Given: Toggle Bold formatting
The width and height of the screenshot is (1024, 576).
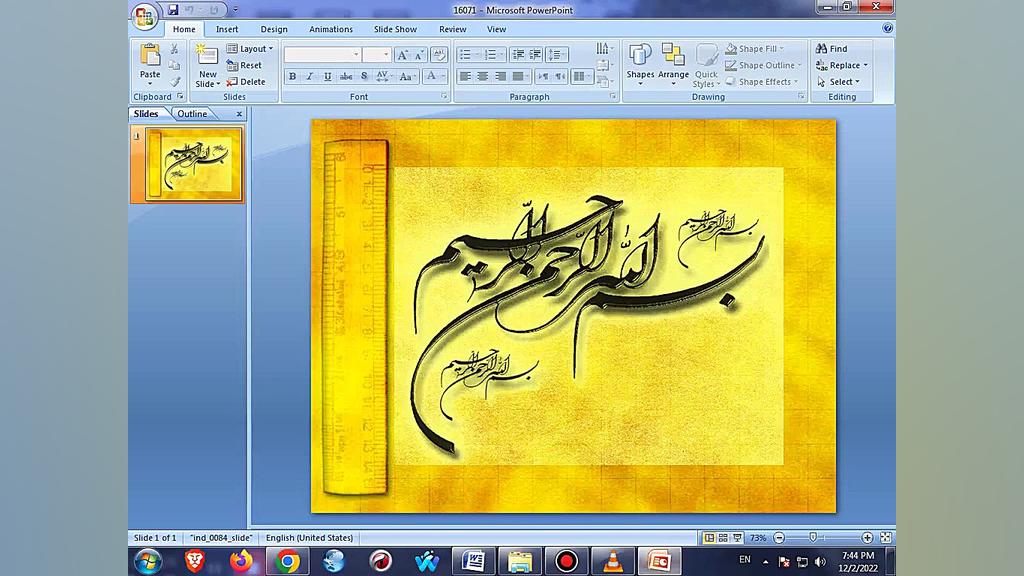Looking at the screenshot, I should [x=293, y=76].
